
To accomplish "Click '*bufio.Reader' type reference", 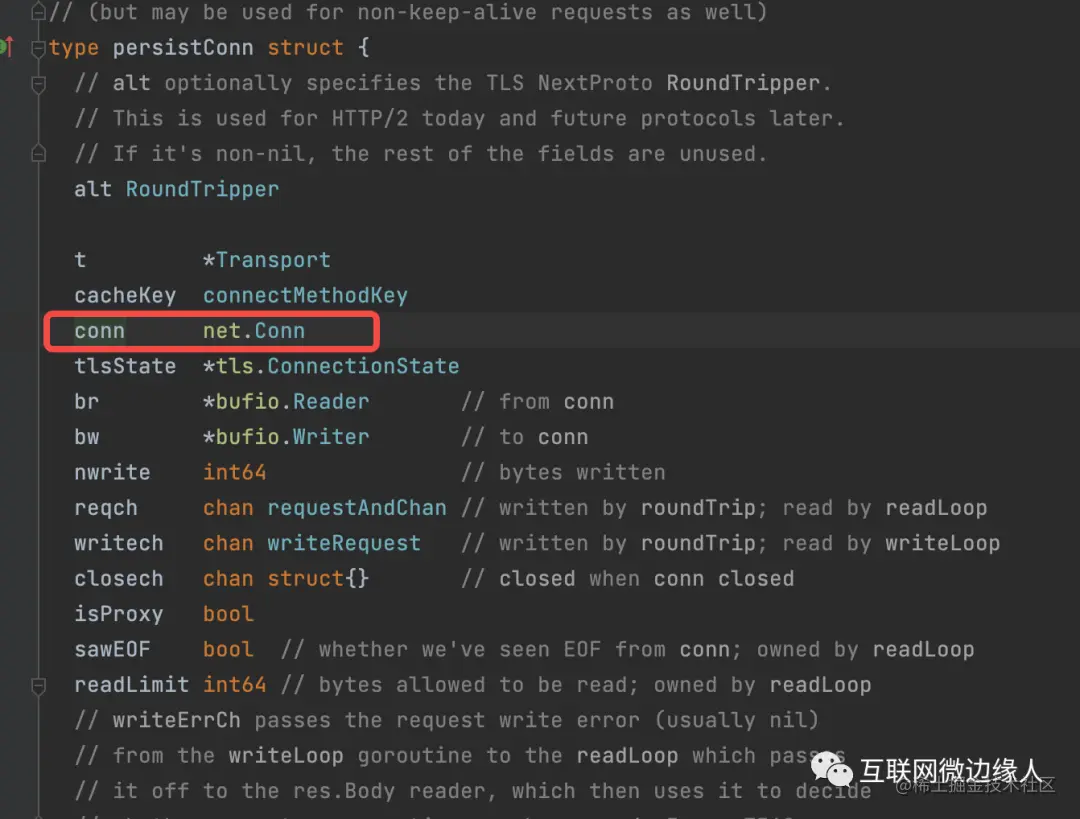I will click(x=286, y=402).
